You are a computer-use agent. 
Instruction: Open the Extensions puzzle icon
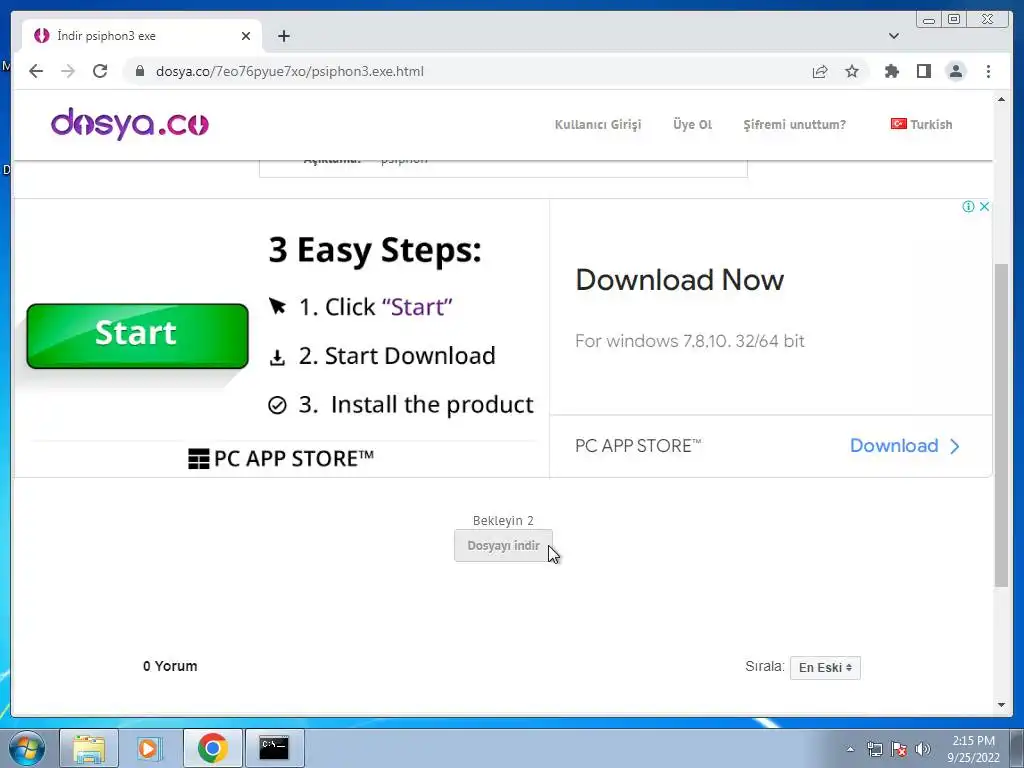coord(891,71)
